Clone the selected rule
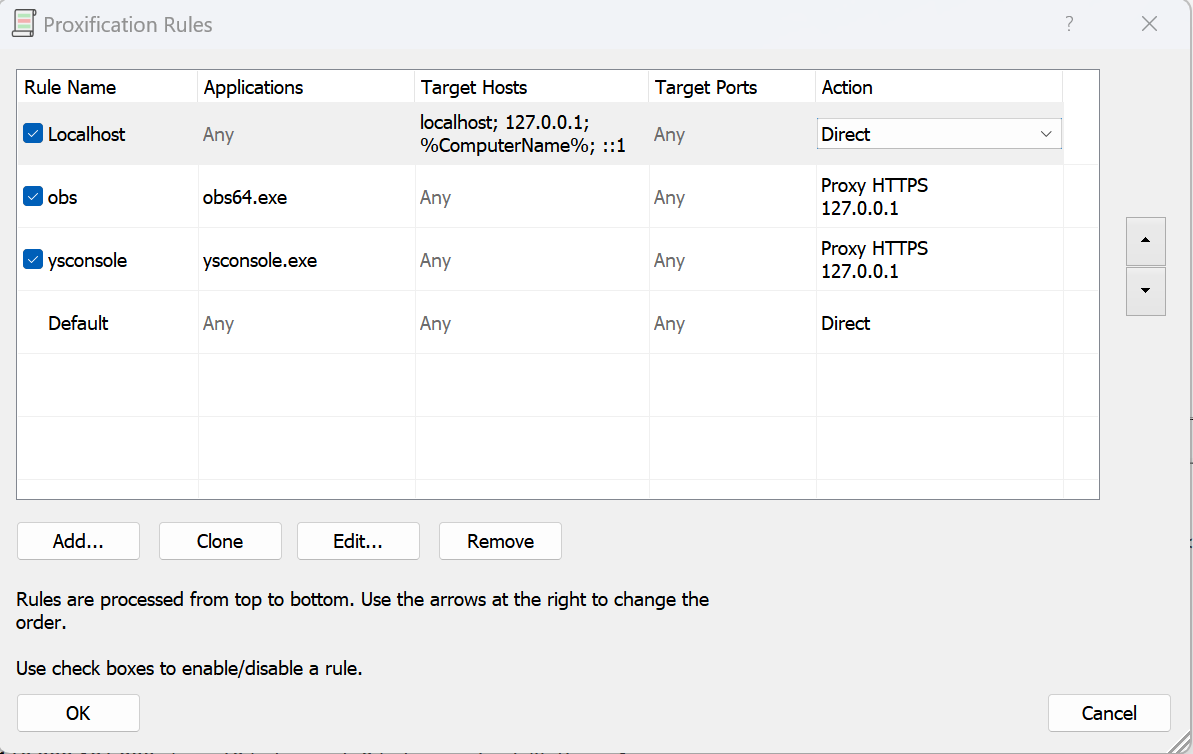1193x754 pixels. (x=220, y=541)
